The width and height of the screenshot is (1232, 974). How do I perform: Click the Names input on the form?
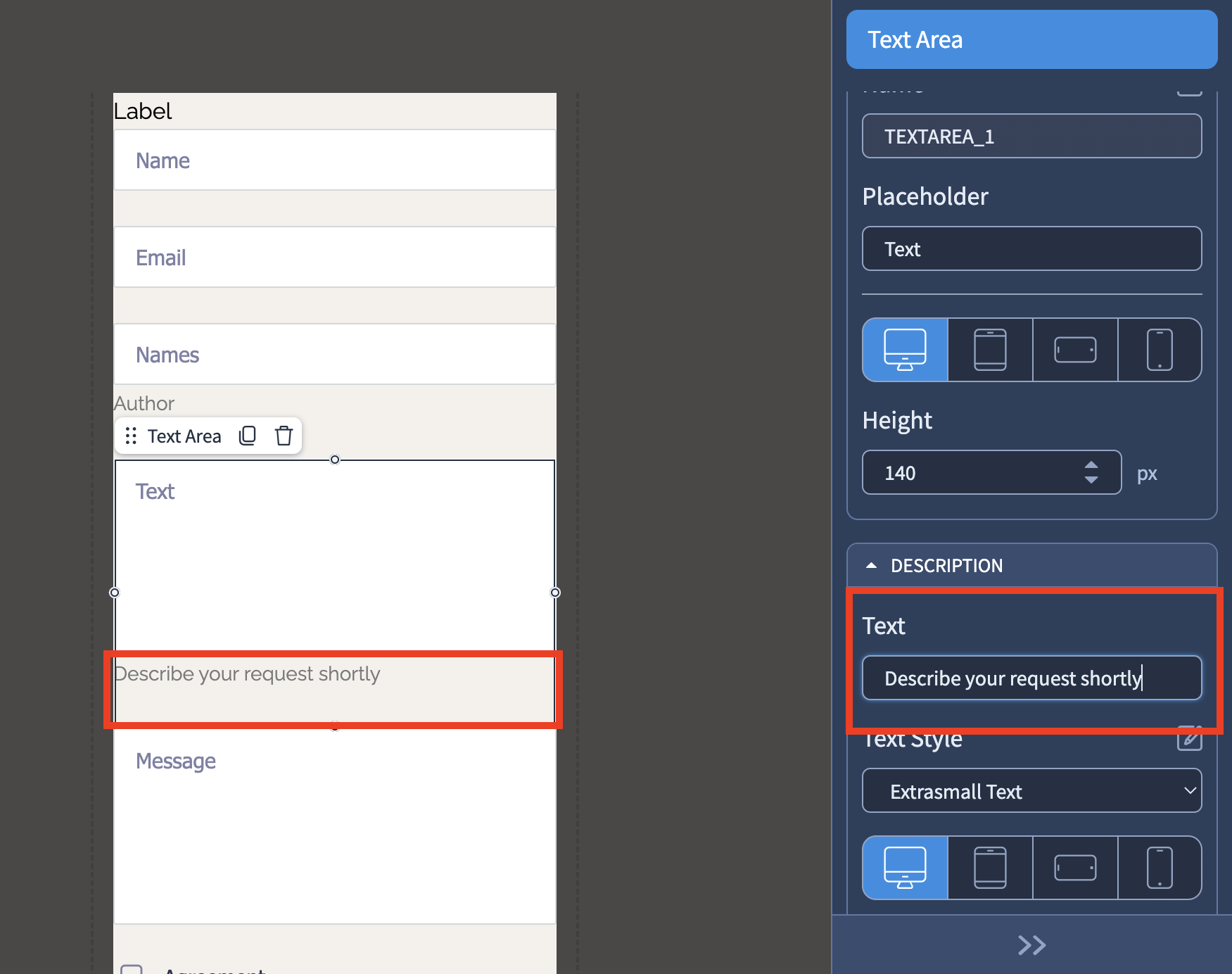click(335, 354)
